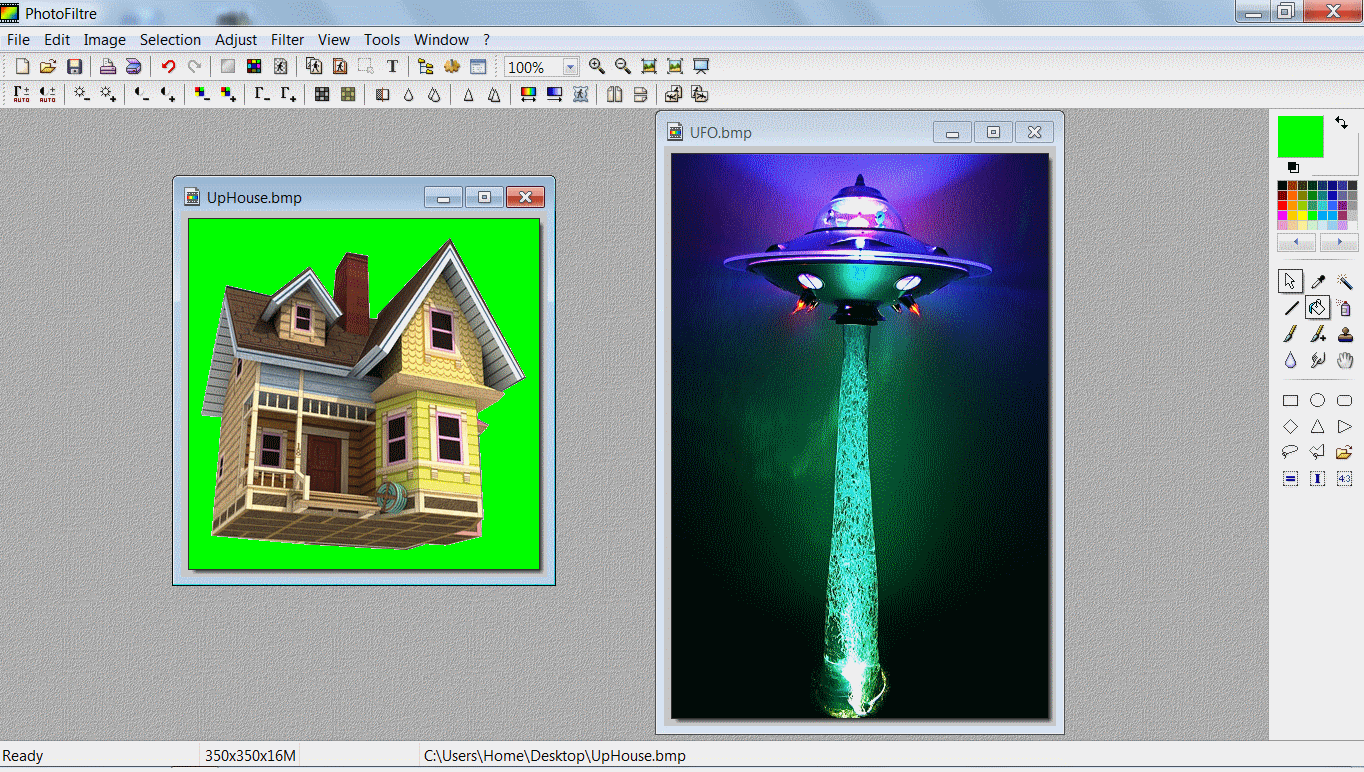Flip the image vertically
This screenshot has height=772, width=1364.
tap(640, 94)
